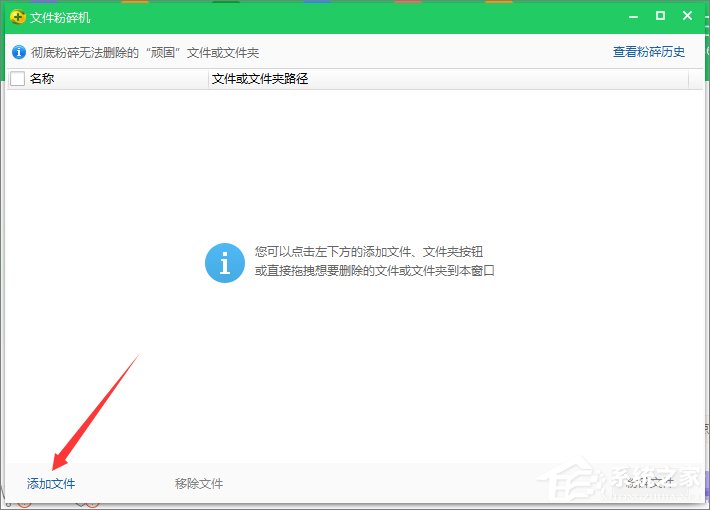Screen dimensions: 710x510
Task: Click the divider between 名称 and path columns
Action: tap(208, 79)
